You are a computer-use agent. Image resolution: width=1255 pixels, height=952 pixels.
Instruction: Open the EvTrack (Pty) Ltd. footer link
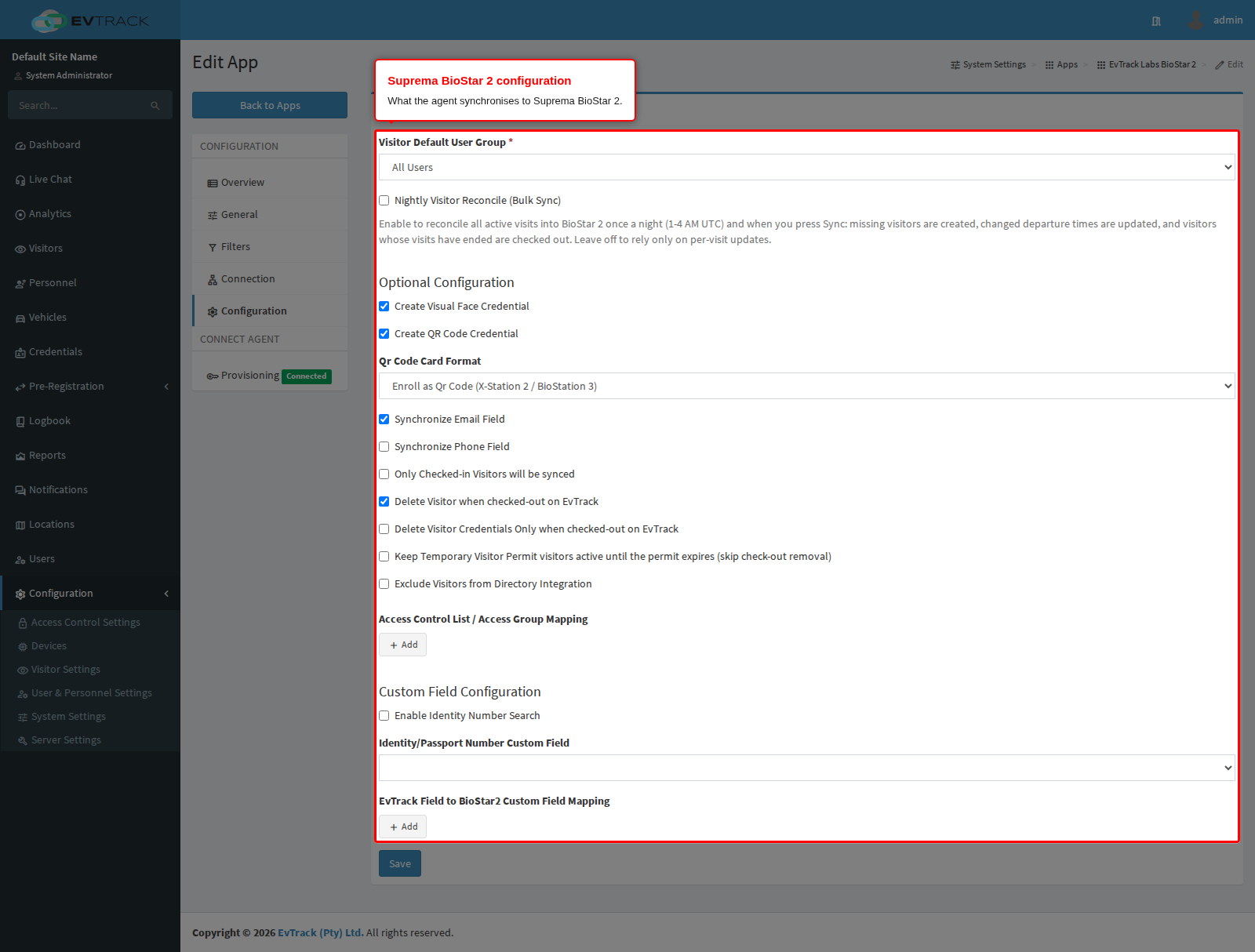(320, 933)
